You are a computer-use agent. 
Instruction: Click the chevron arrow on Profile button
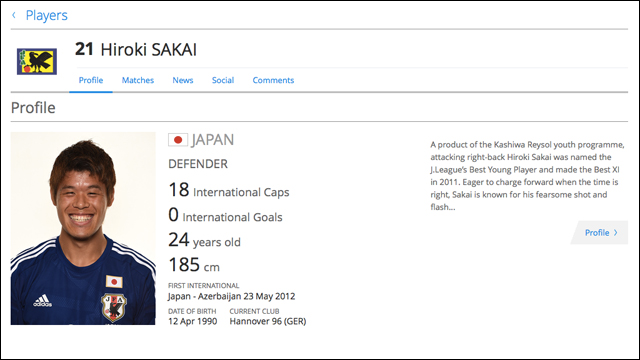tap(616, 233)
